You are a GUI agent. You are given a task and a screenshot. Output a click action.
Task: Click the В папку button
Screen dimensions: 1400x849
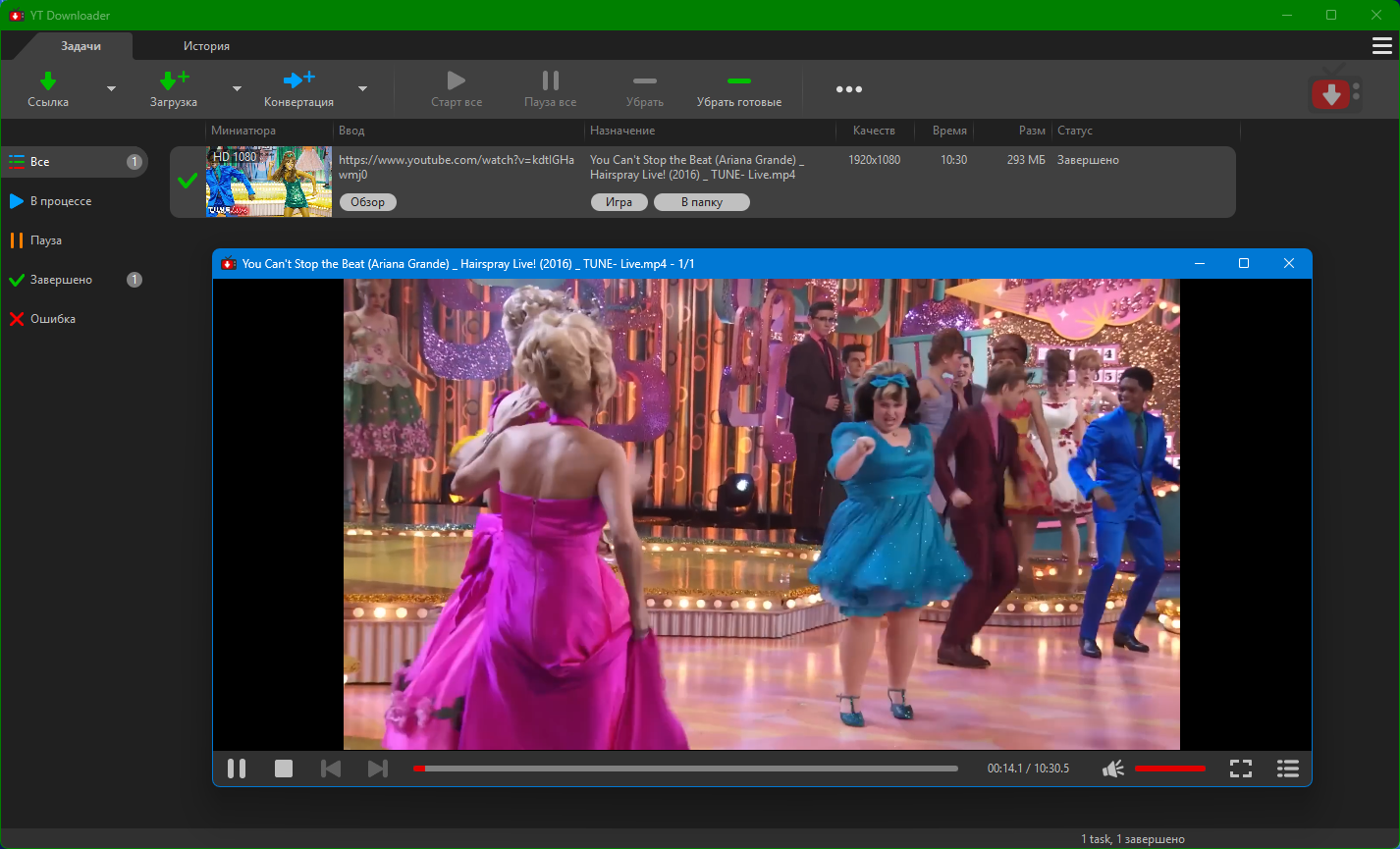701,202
